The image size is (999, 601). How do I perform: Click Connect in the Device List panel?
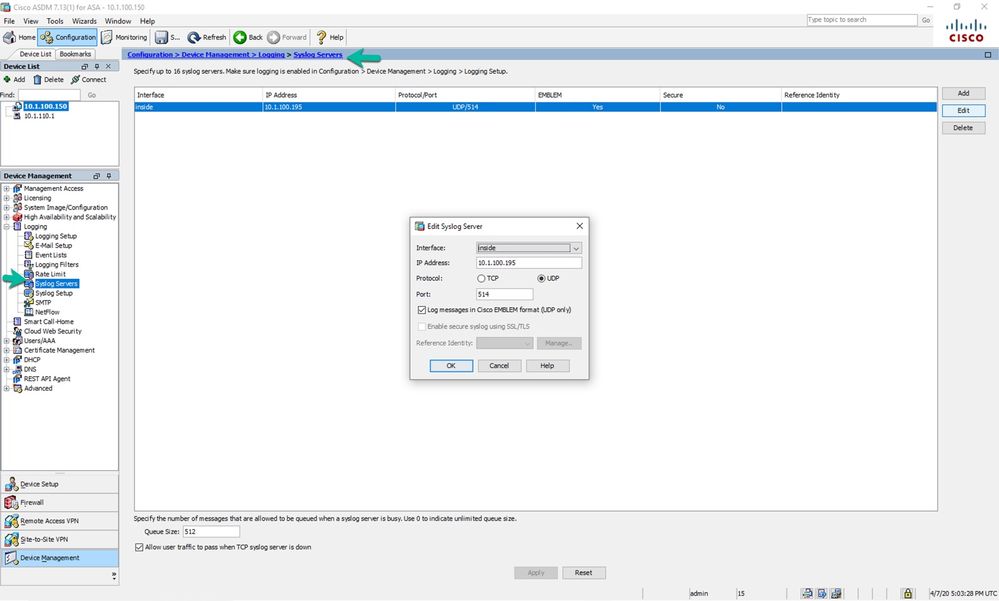89,80
